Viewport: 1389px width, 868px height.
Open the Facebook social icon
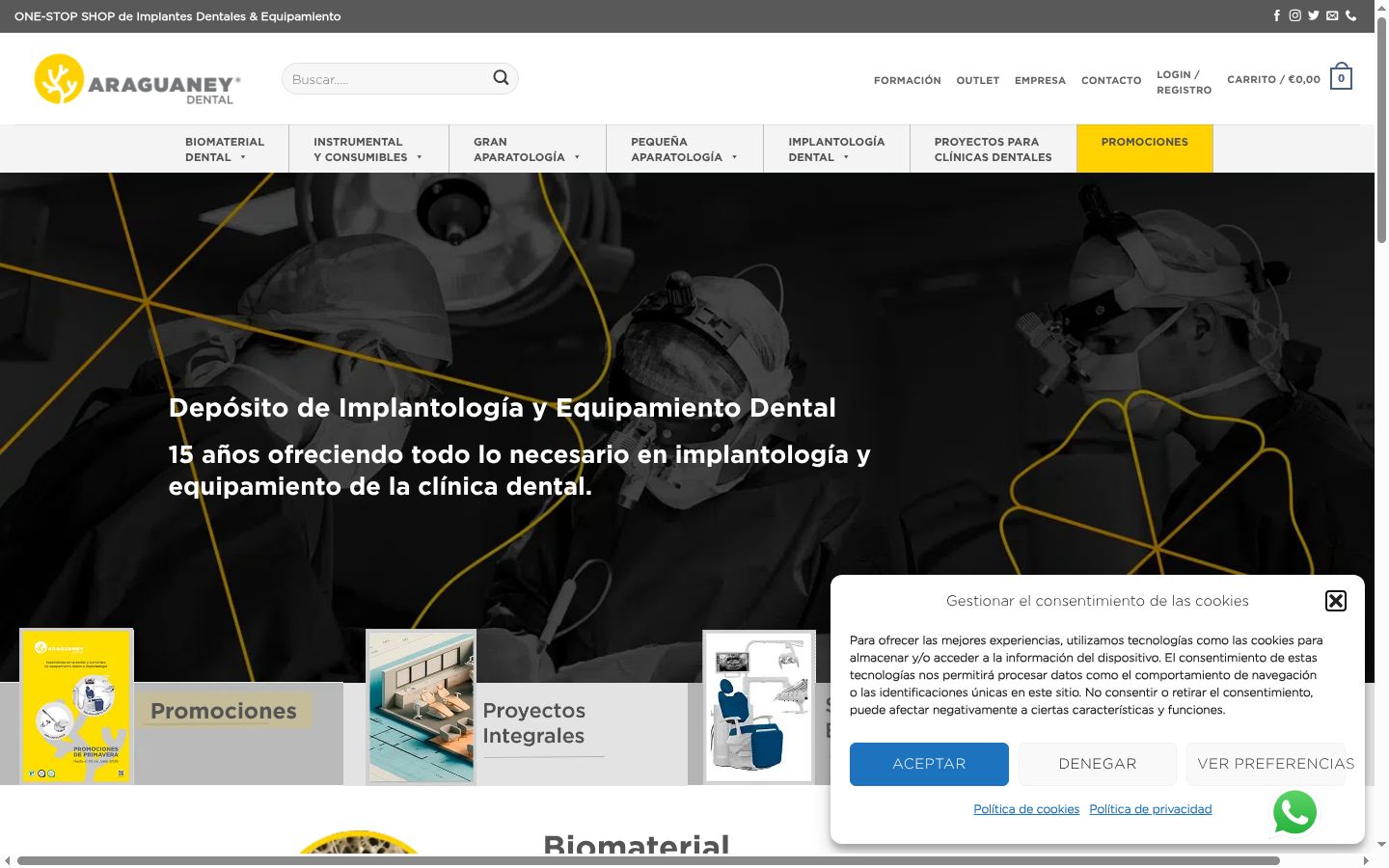click(1277, 15)
